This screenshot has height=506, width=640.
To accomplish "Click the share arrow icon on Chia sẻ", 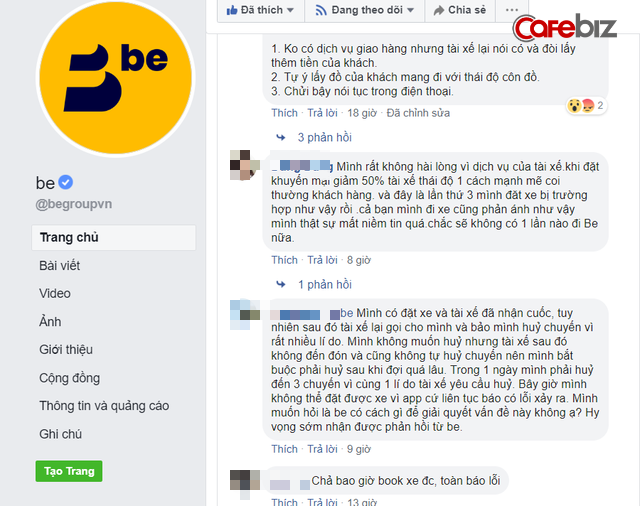I will [439, 10].
